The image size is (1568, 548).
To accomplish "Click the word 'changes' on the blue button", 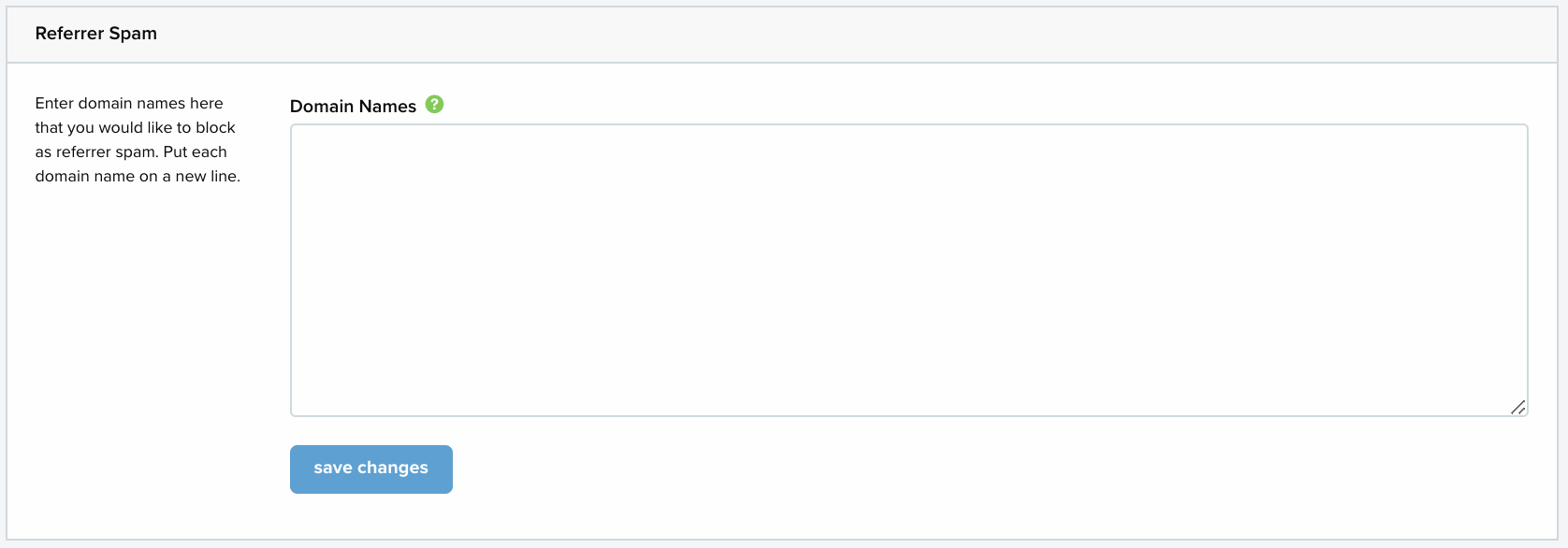I will [x=393, y=469].
